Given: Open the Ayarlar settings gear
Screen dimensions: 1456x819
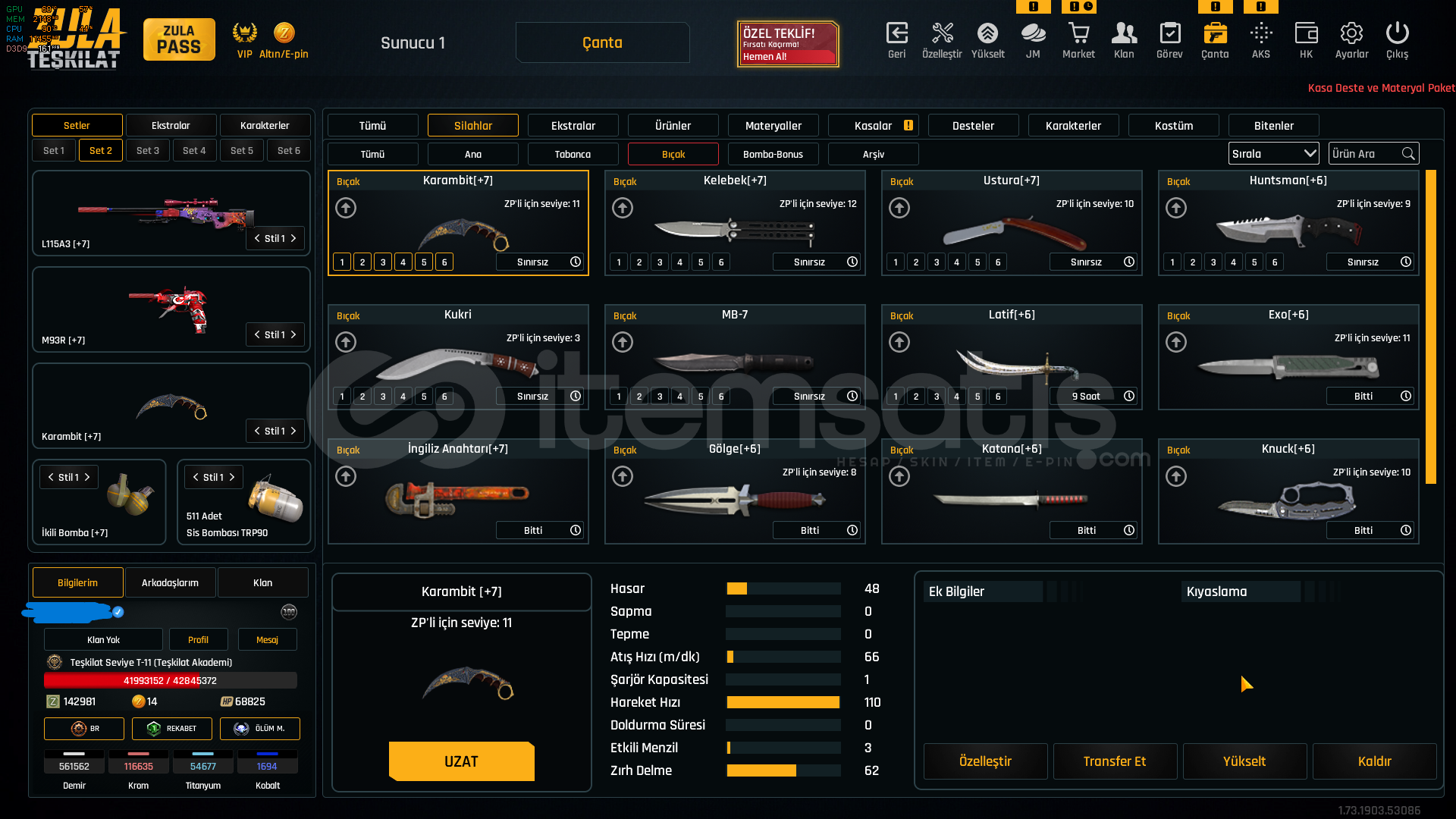Looking at the screenshot, I should (1351, 33).
